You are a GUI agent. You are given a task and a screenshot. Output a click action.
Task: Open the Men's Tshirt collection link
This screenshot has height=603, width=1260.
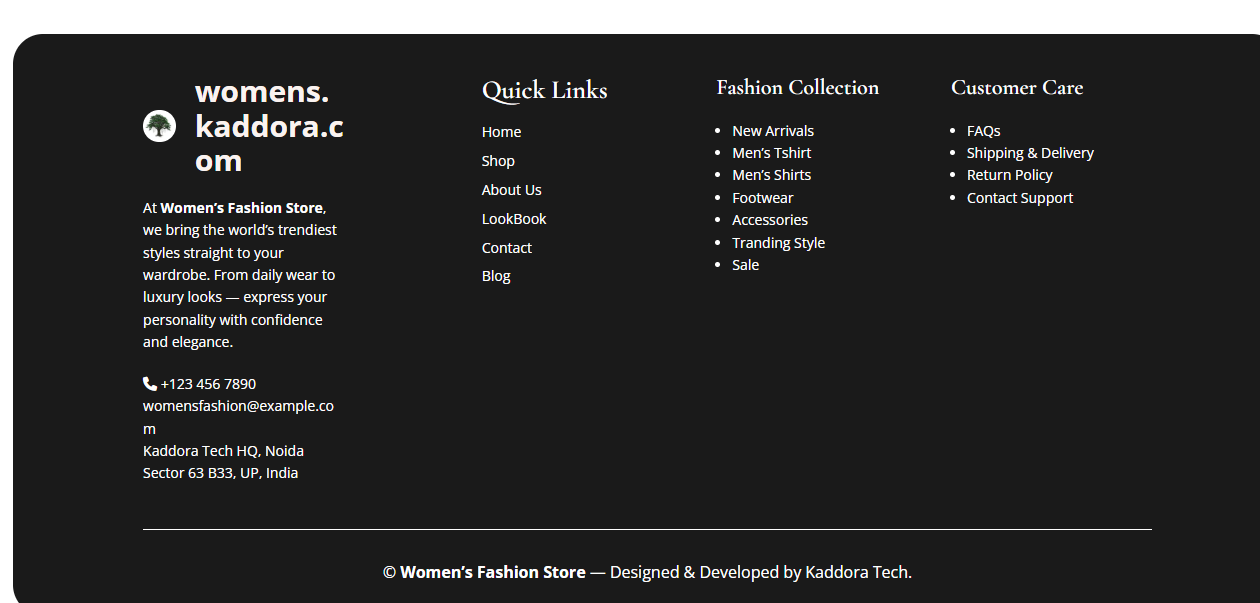pos(771,153)
